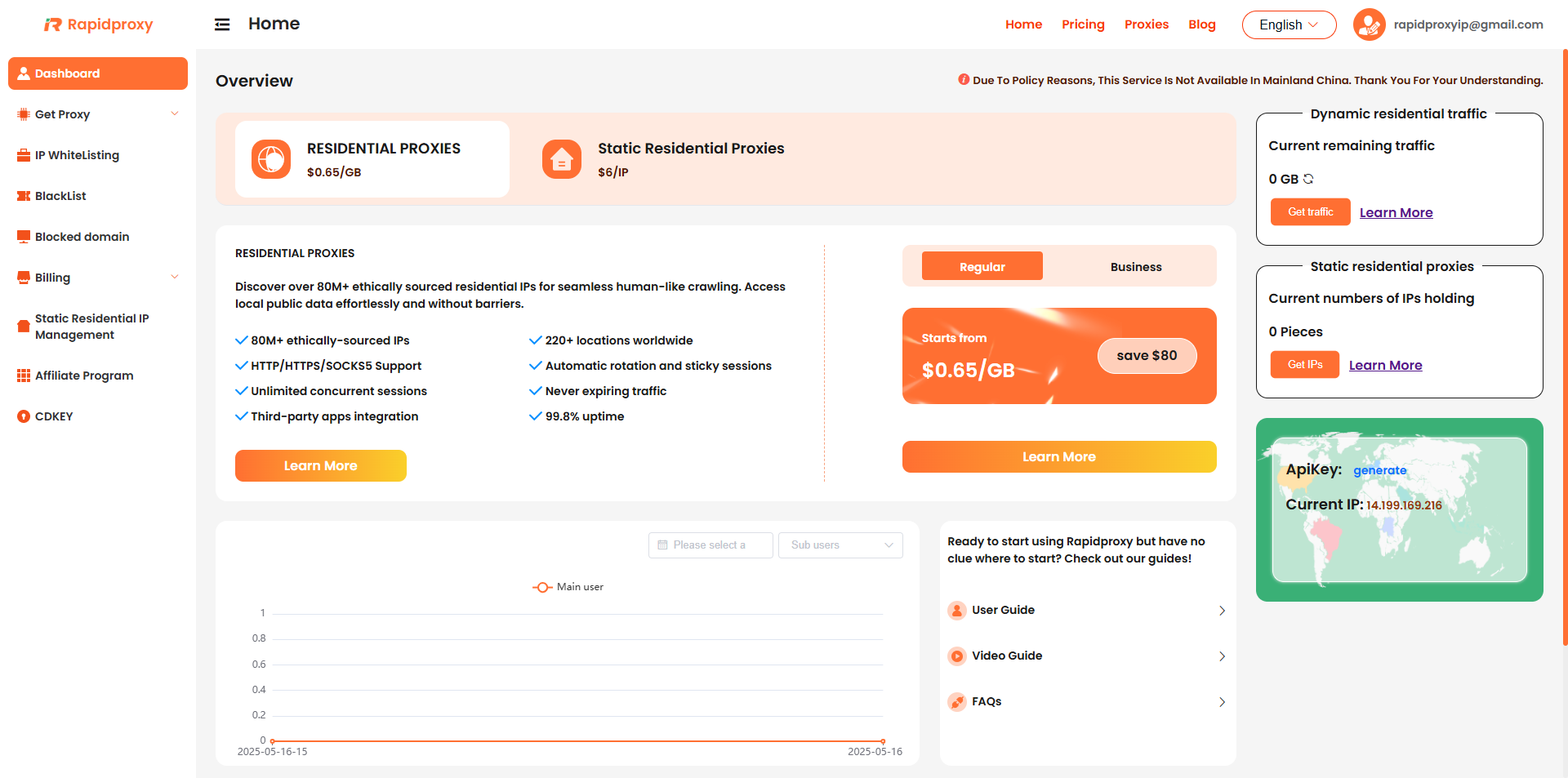Click the save $80 badge

[x=1147, y=355]
